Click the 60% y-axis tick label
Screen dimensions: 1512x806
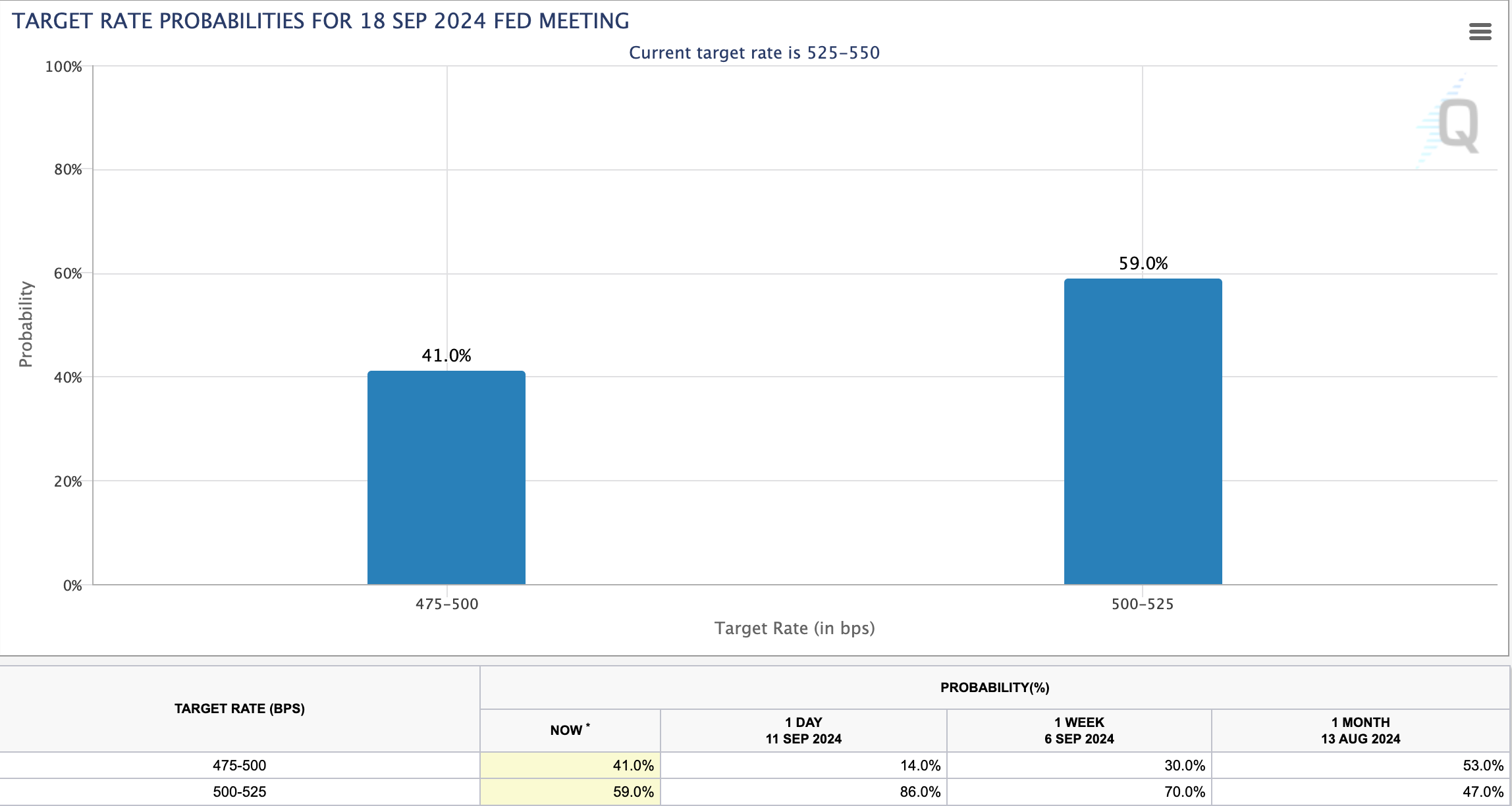(x=68, y=273)
